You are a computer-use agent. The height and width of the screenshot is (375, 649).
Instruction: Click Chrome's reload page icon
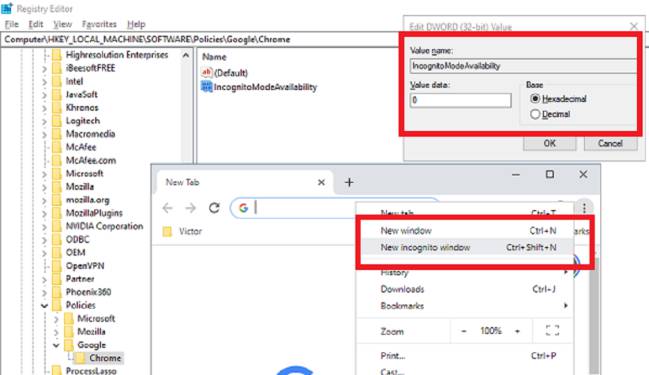[x=214, y=208]
